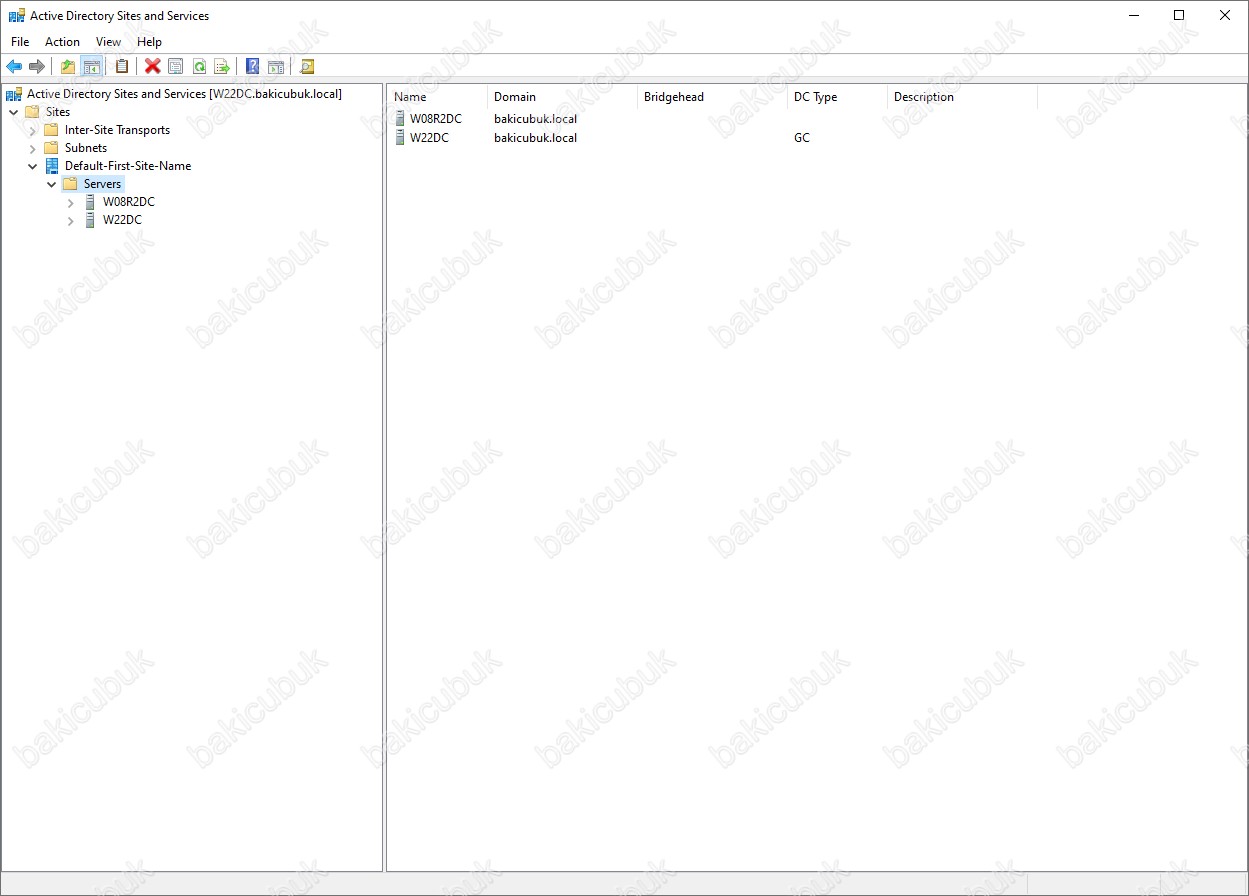The height and width of the screenshot is (896, 1249).
Task: Expand the W08R2DC server in the tree
Action: (71, 202)
